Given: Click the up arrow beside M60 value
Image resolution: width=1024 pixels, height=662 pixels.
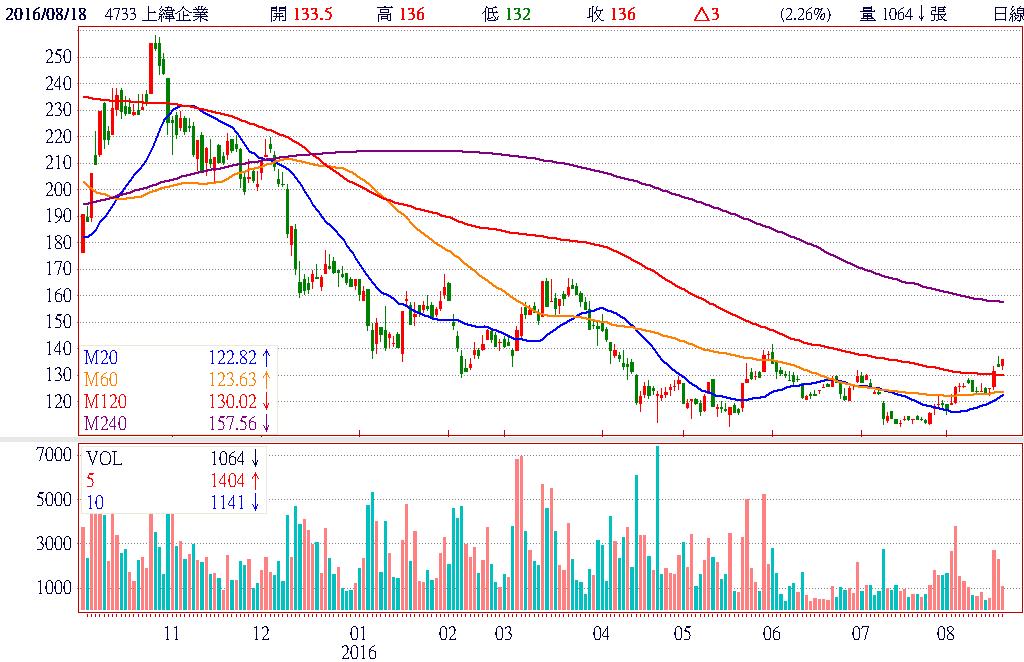Looking at the screenshot, I should tap(267, 379).
